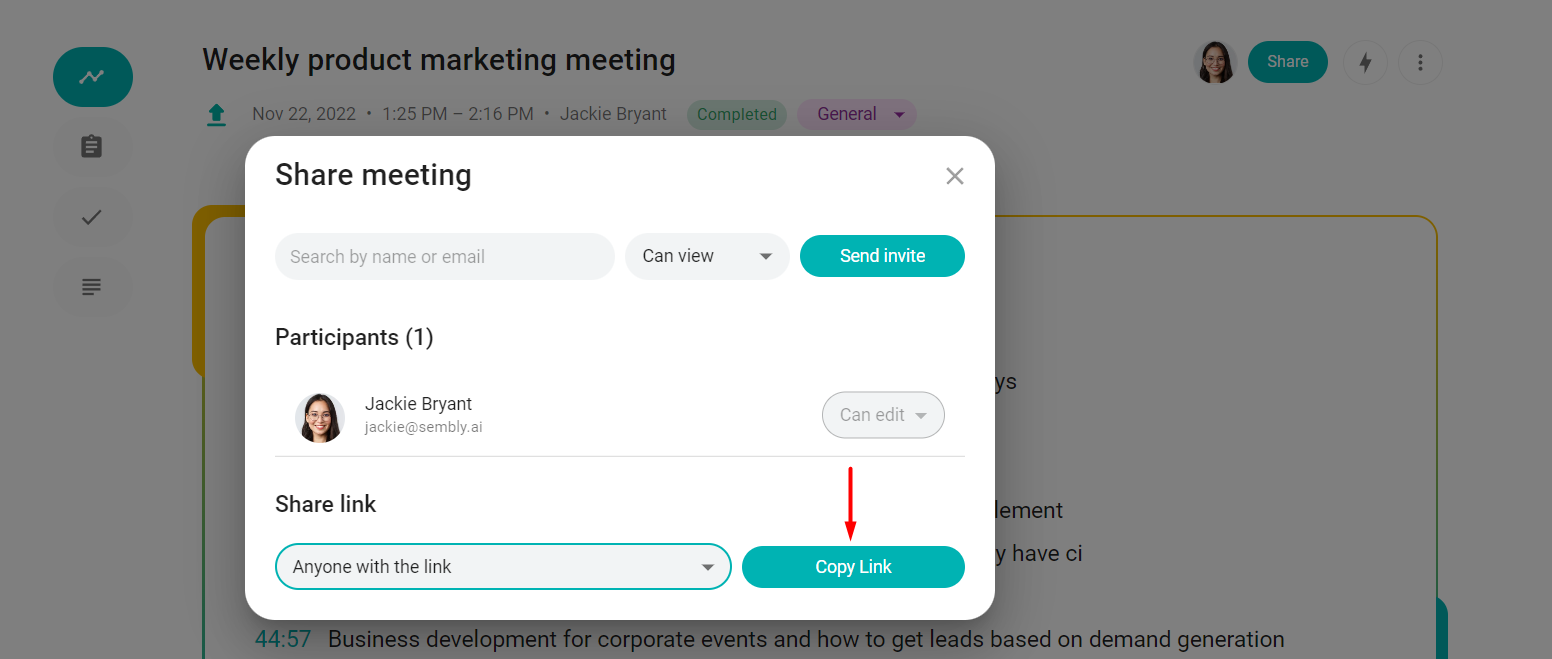Click the Share button in header
This screenshot has height=659, width=1552.
(x=1287, y=62)
